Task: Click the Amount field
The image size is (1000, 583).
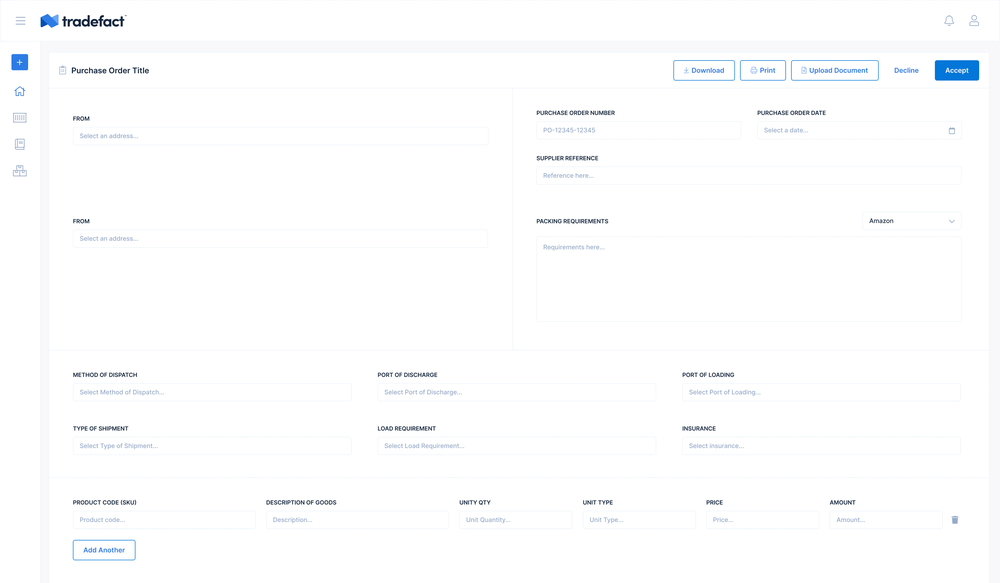Action: [886, 520]
